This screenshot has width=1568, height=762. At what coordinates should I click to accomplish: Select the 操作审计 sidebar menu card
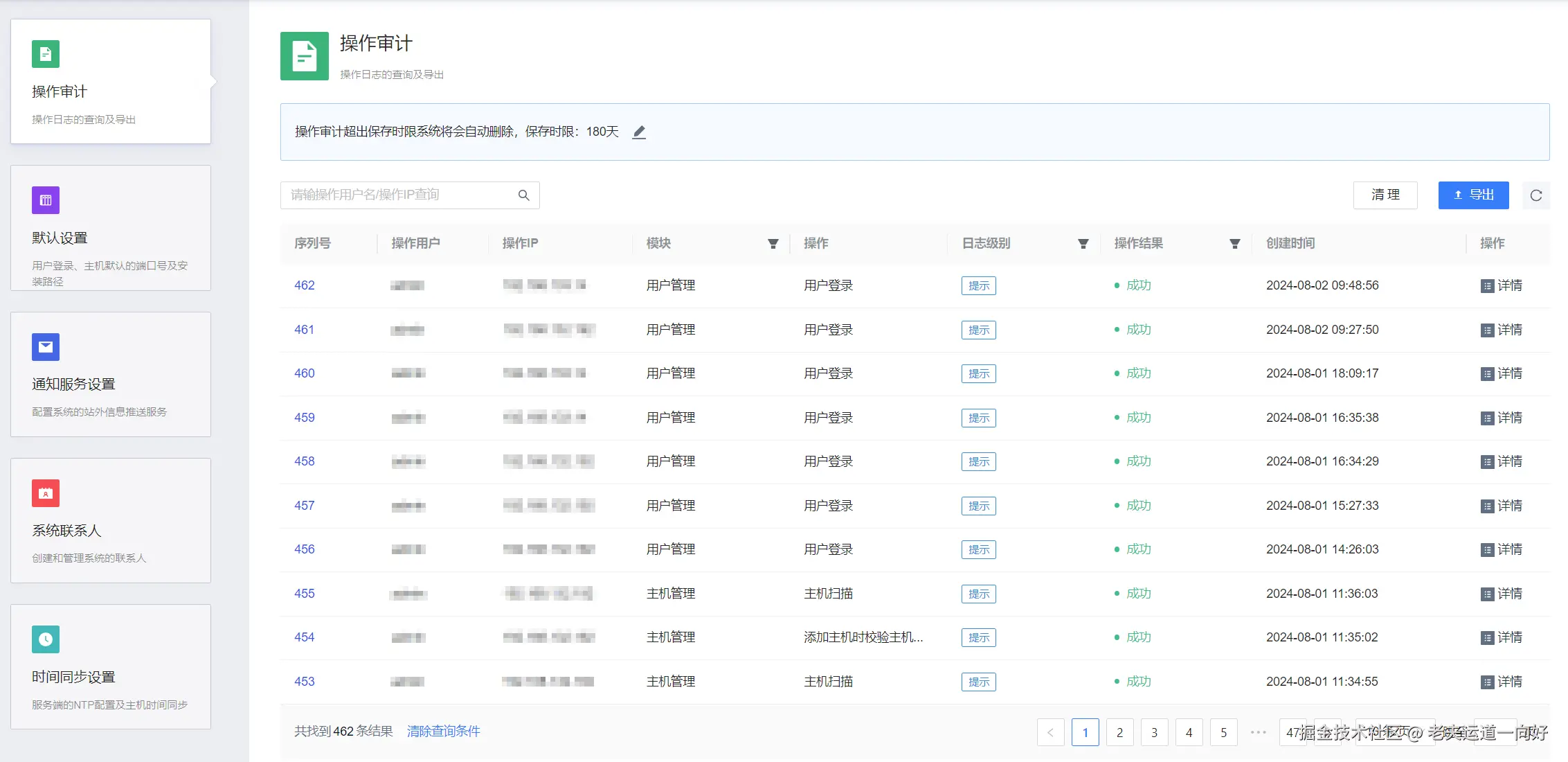click(x=111, y=82)
